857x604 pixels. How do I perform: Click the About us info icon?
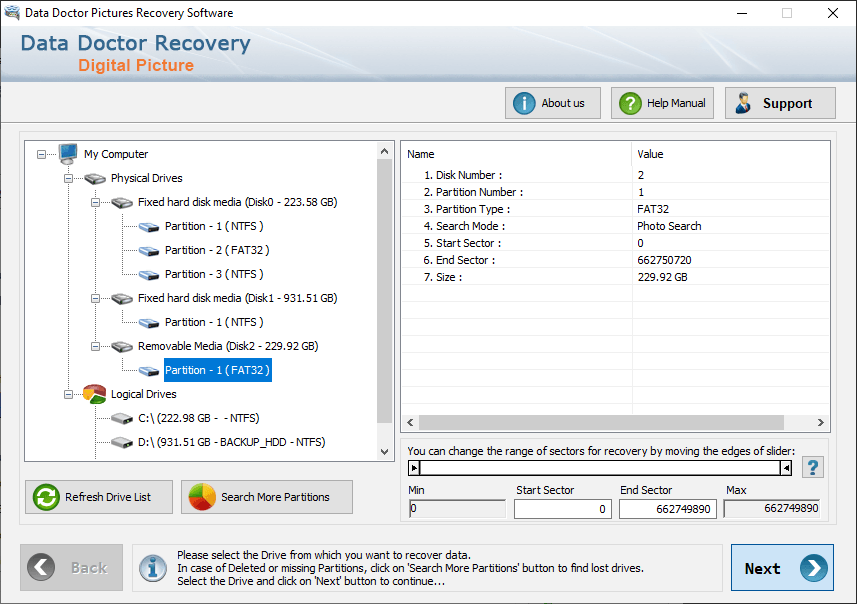tap(524, 103)
